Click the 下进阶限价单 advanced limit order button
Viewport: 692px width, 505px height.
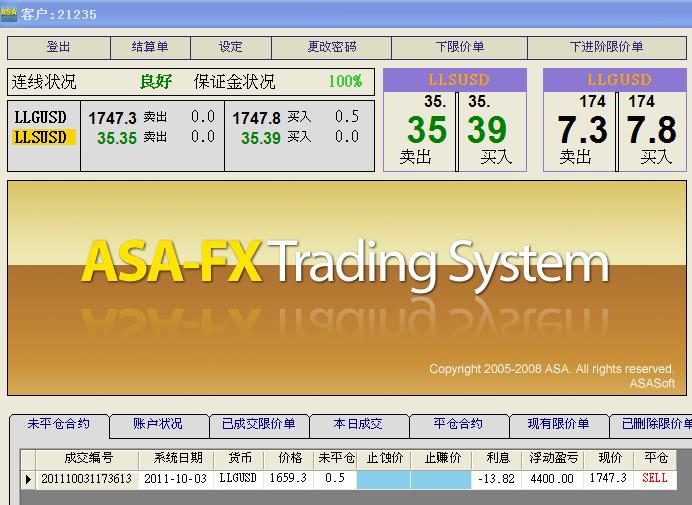pos(607,48)
